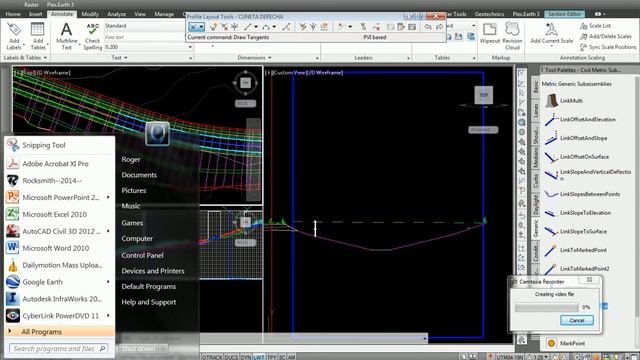
Task: Open Devices and Printers link
Action: [153, 271]
